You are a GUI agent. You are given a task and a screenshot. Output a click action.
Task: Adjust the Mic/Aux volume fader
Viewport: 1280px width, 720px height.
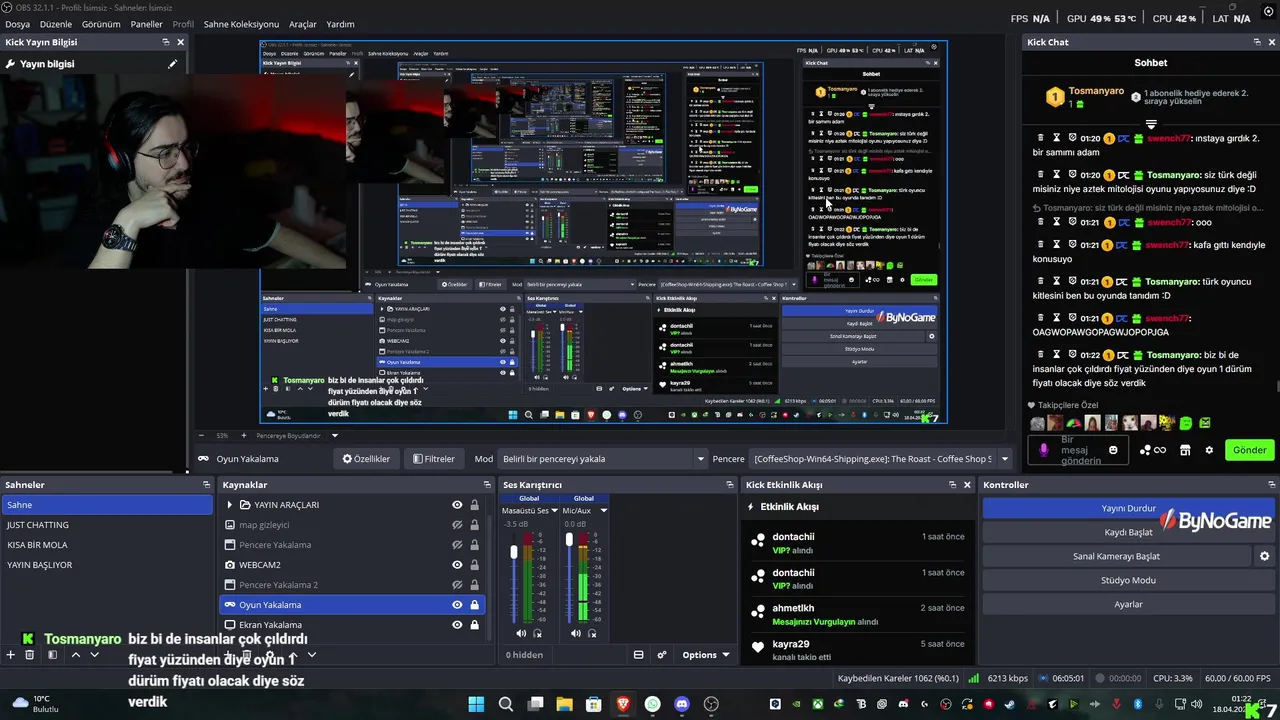[x=569, y=540]
